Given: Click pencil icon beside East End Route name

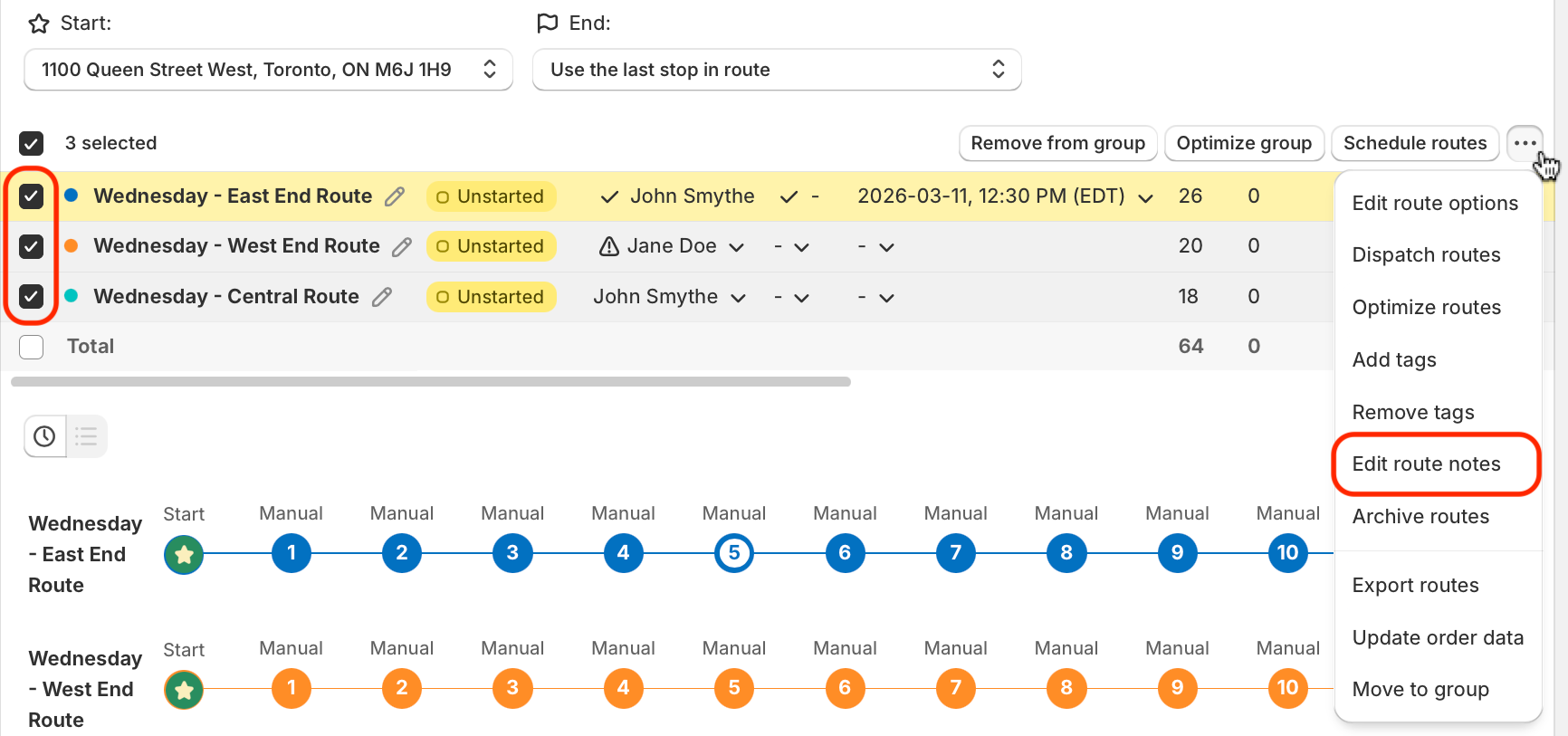Looking at the screenshot, I should point(395,196).
